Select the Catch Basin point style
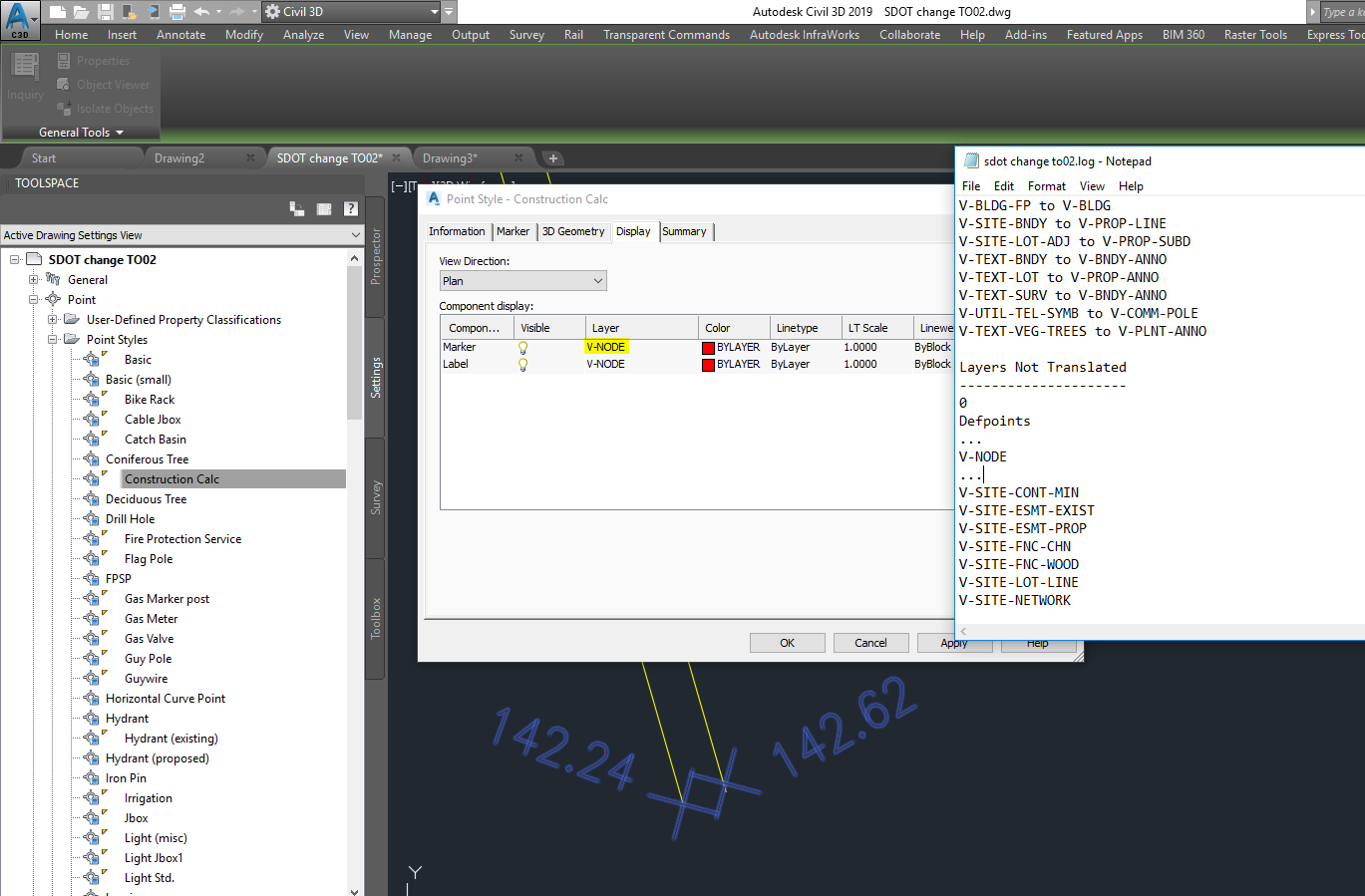The image size is (1365, 896). point(156,440)
